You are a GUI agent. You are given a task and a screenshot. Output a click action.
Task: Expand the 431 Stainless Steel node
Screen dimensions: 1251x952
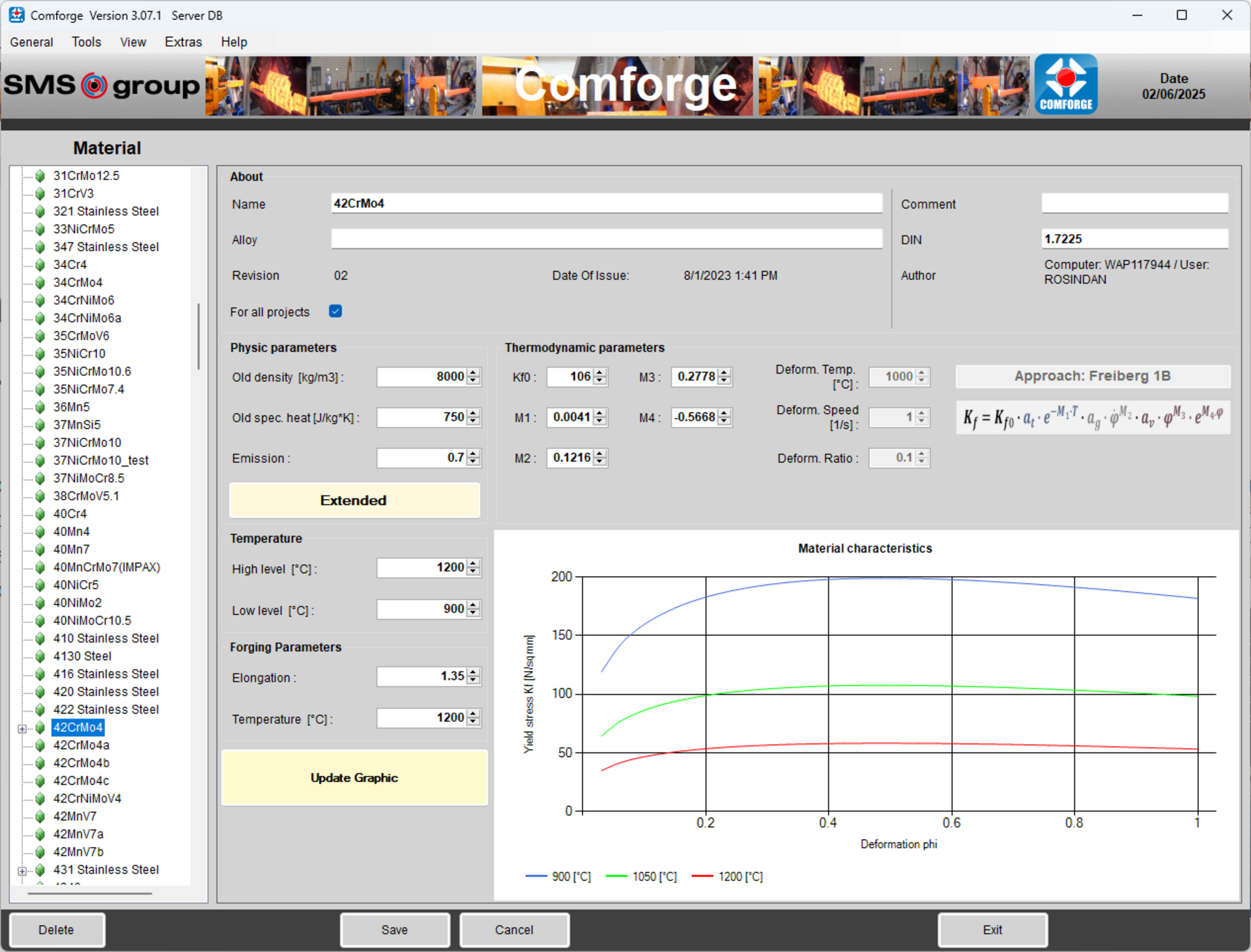(x=22, y=871)
